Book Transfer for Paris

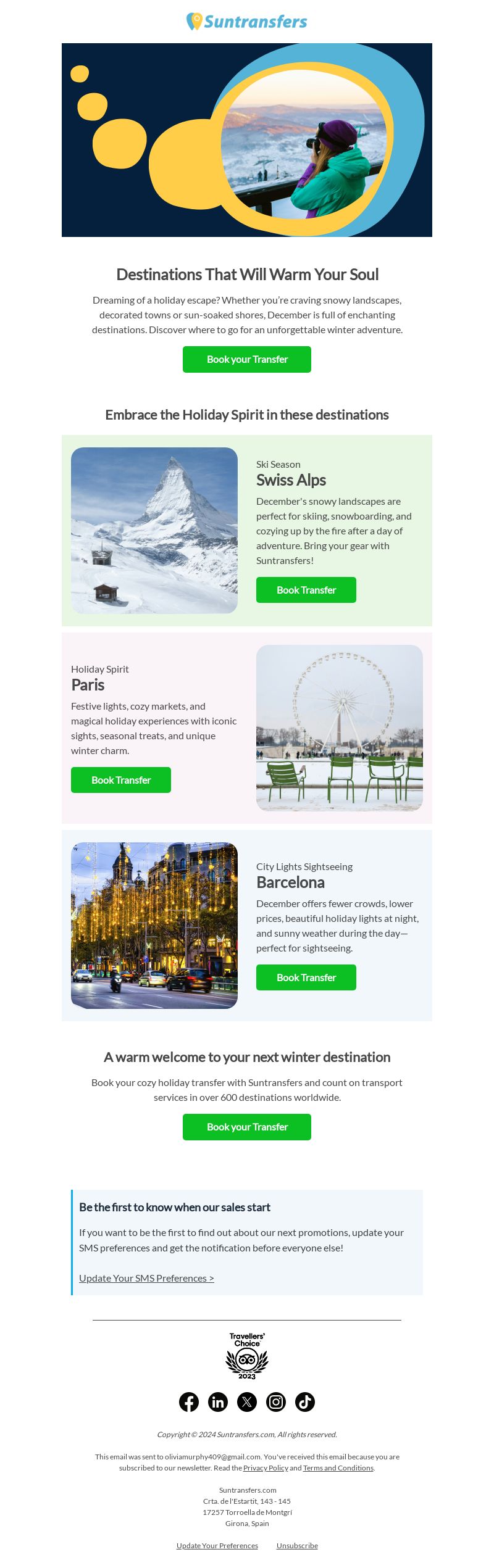[x=121, y=780]
